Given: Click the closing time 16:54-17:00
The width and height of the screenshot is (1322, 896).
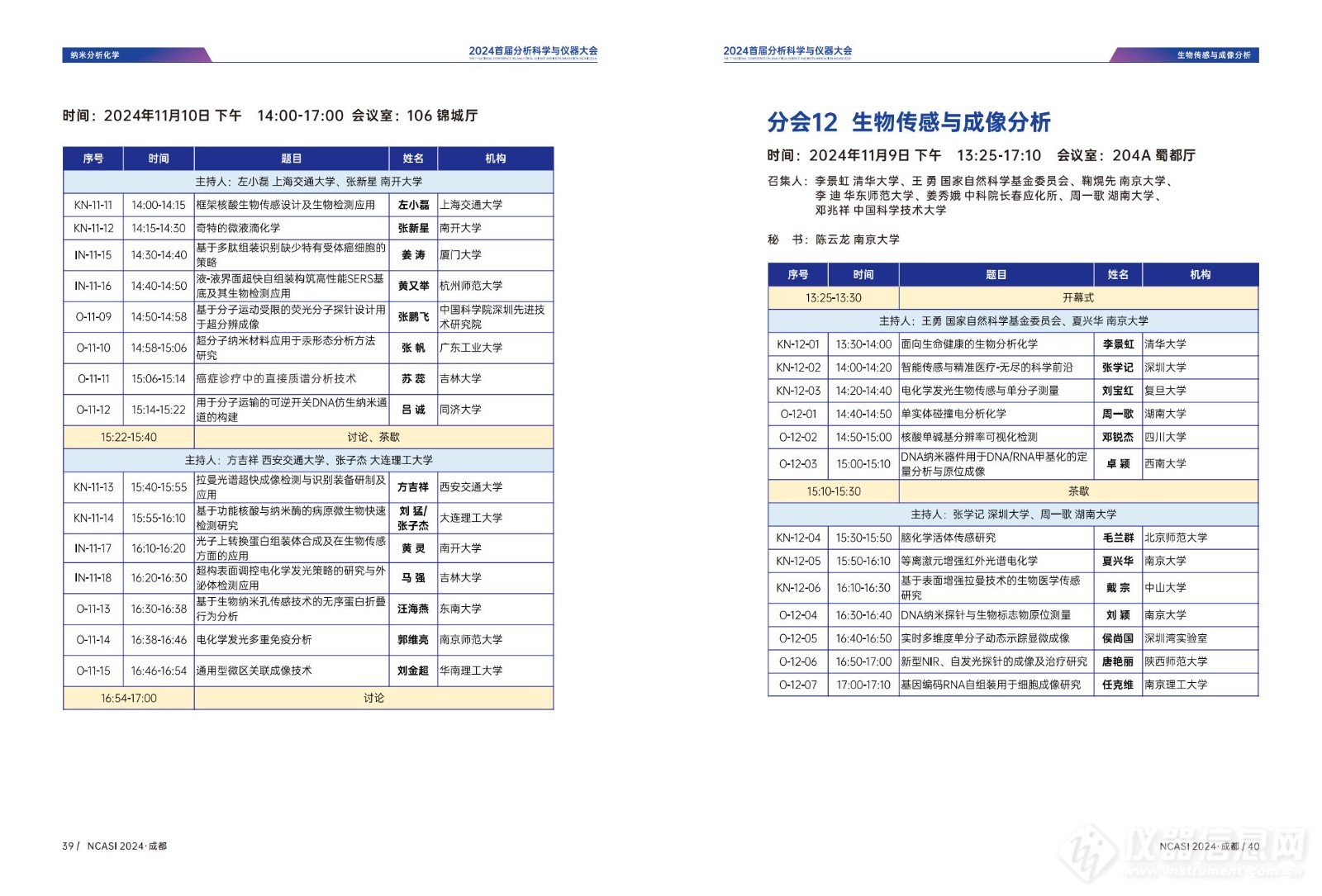Looking at the screenshot, I should pyautogui.click(x=129, y=699).
